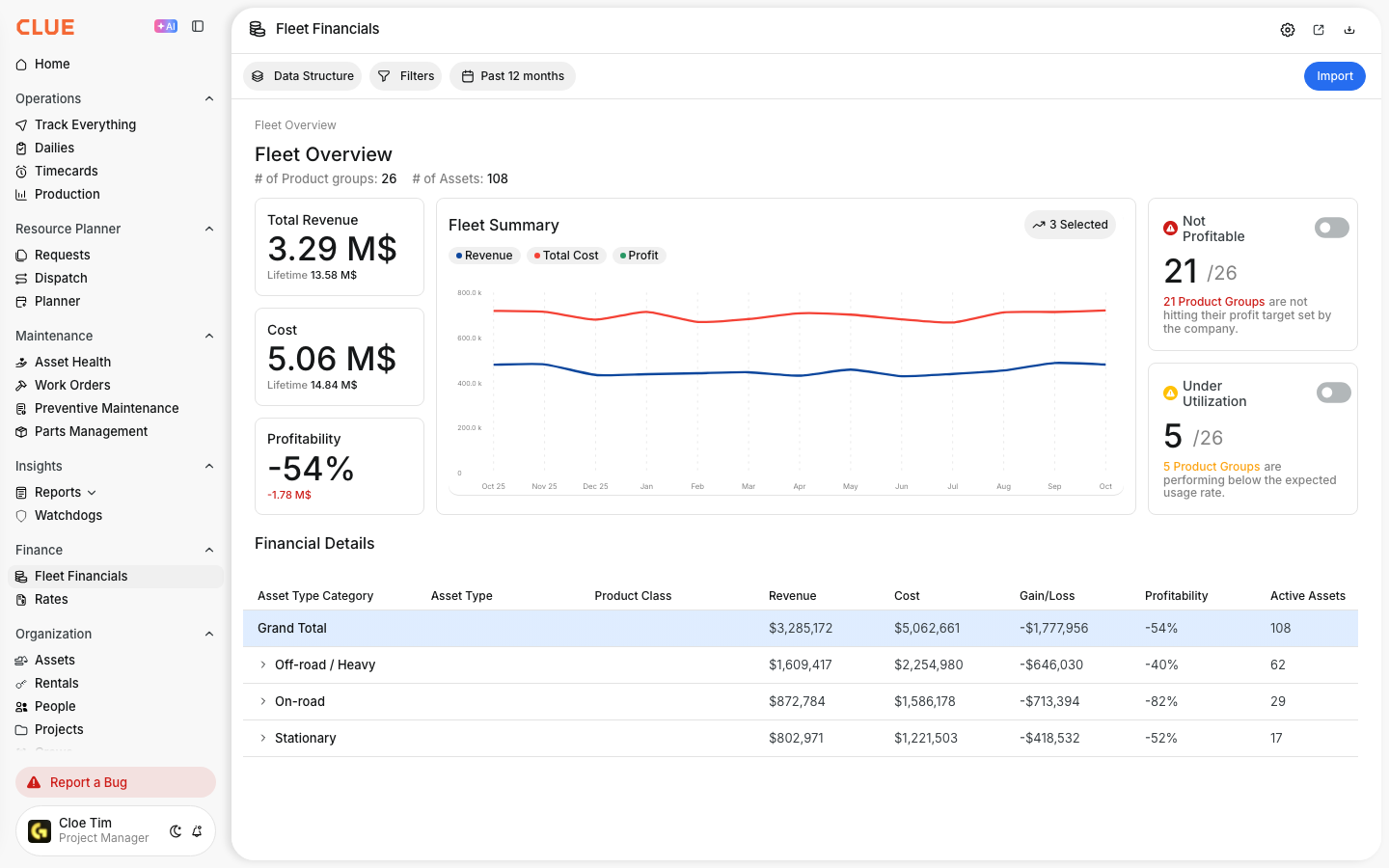Collapse the Organization section

click(x=209, y=634)
